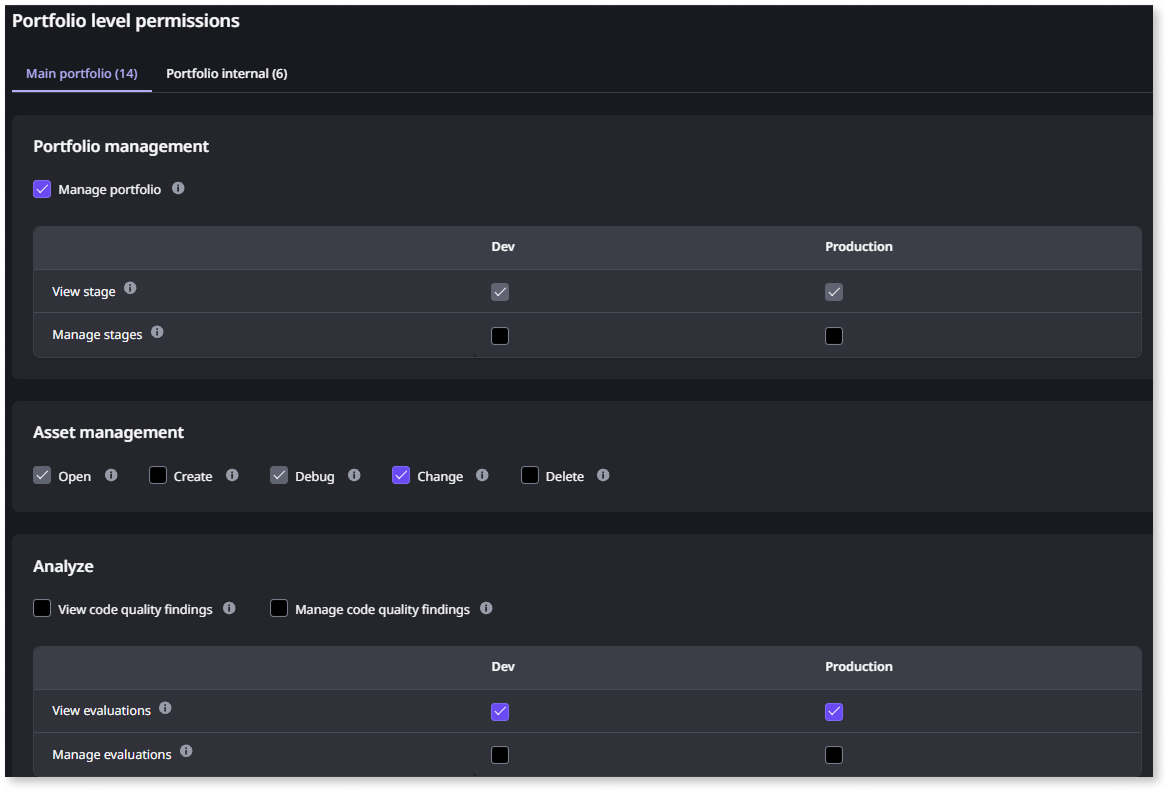
Task: Enable Manage stages for Production
Action: 834,336
